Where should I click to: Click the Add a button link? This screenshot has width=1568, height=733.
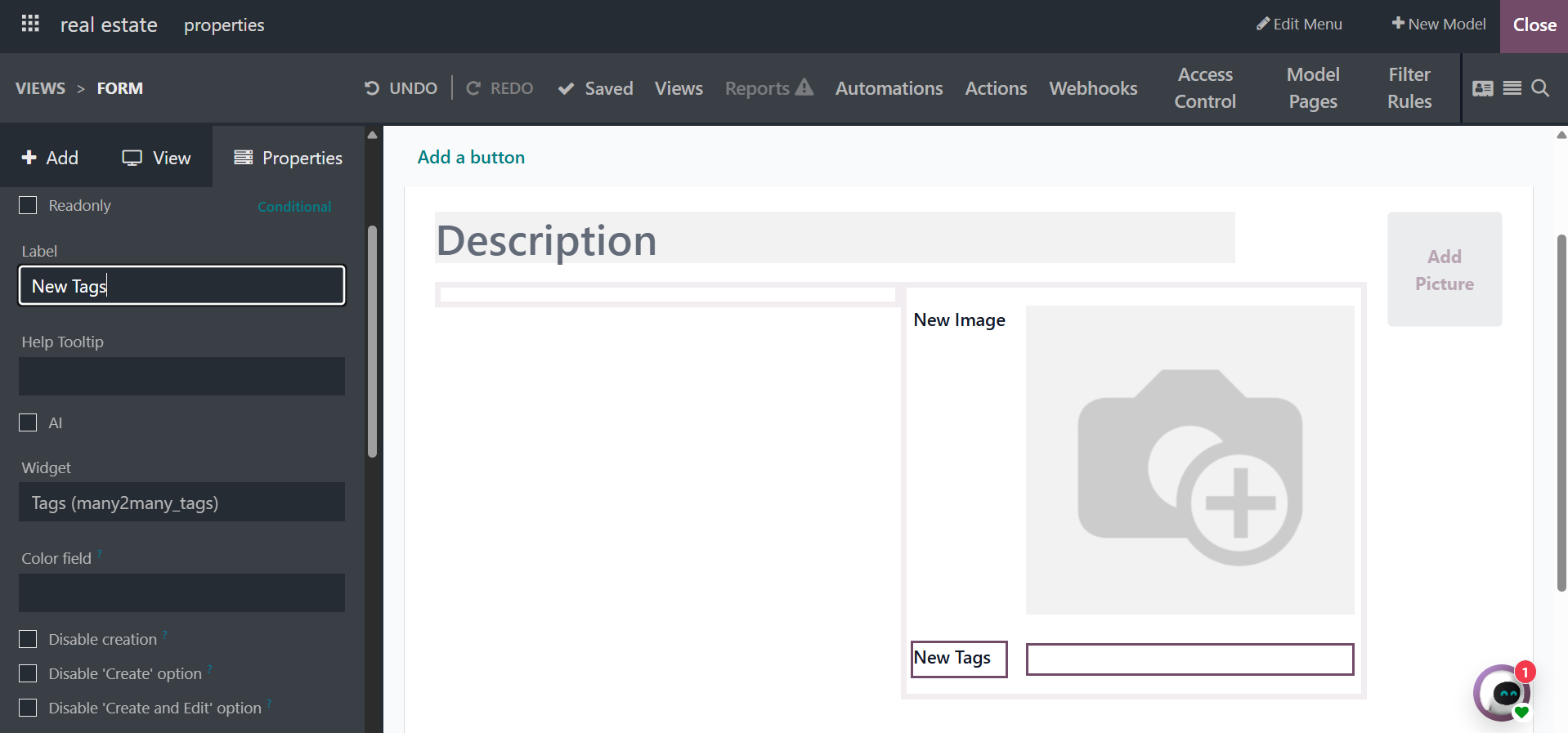click(x=471, y=157)
